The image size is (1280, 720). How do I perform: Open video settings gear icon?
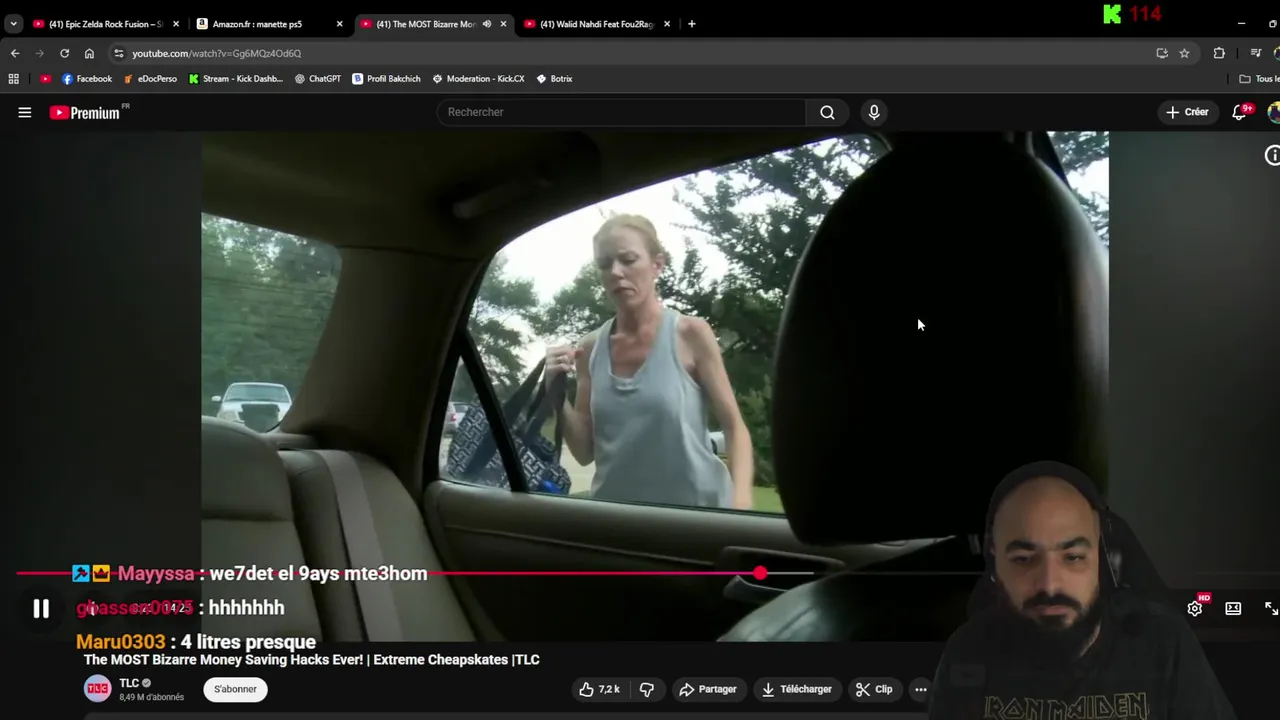[x=1195, y=608]
